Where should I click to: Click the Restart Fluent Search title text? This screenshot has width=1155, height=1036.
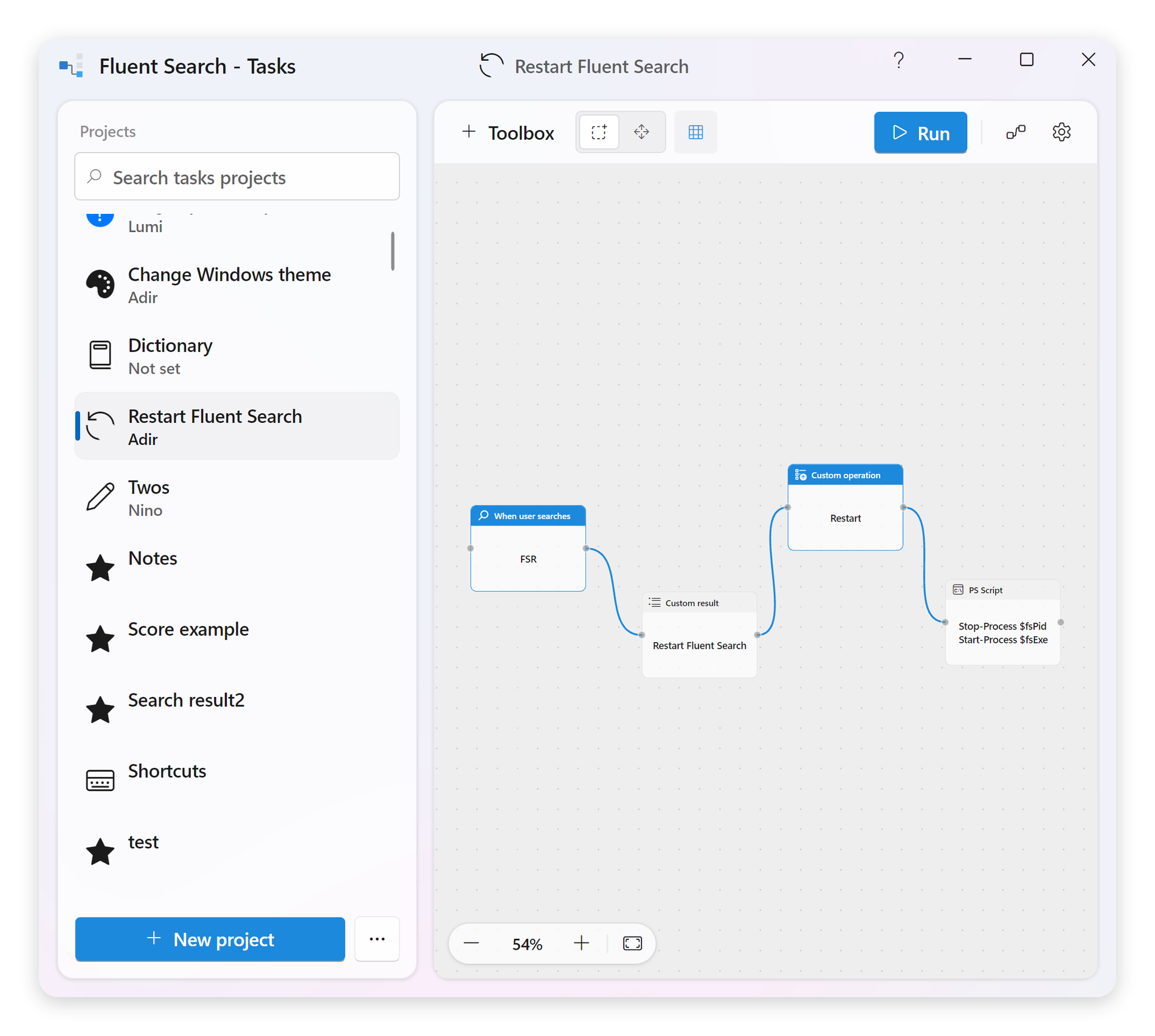click(601, 66)
